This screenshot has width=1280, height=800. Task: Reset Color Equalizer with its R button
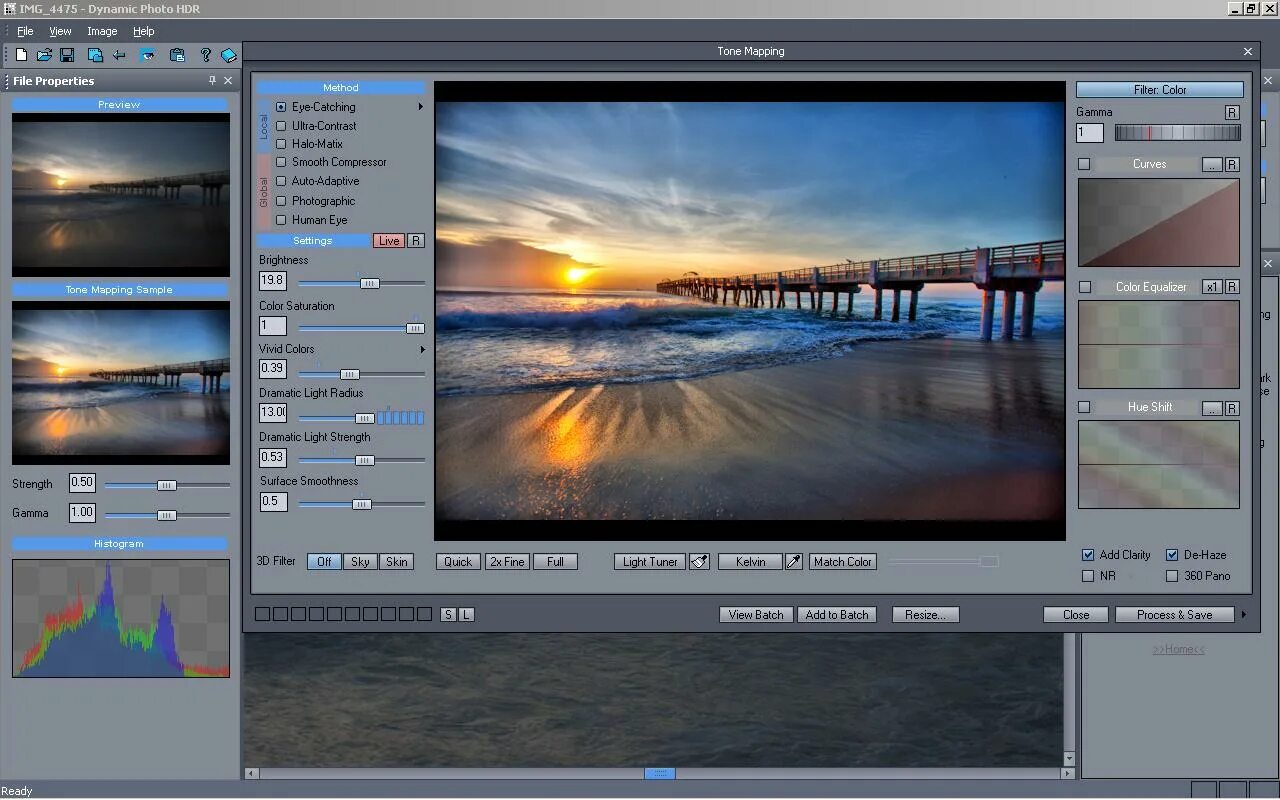click(x=1232, y=287)
